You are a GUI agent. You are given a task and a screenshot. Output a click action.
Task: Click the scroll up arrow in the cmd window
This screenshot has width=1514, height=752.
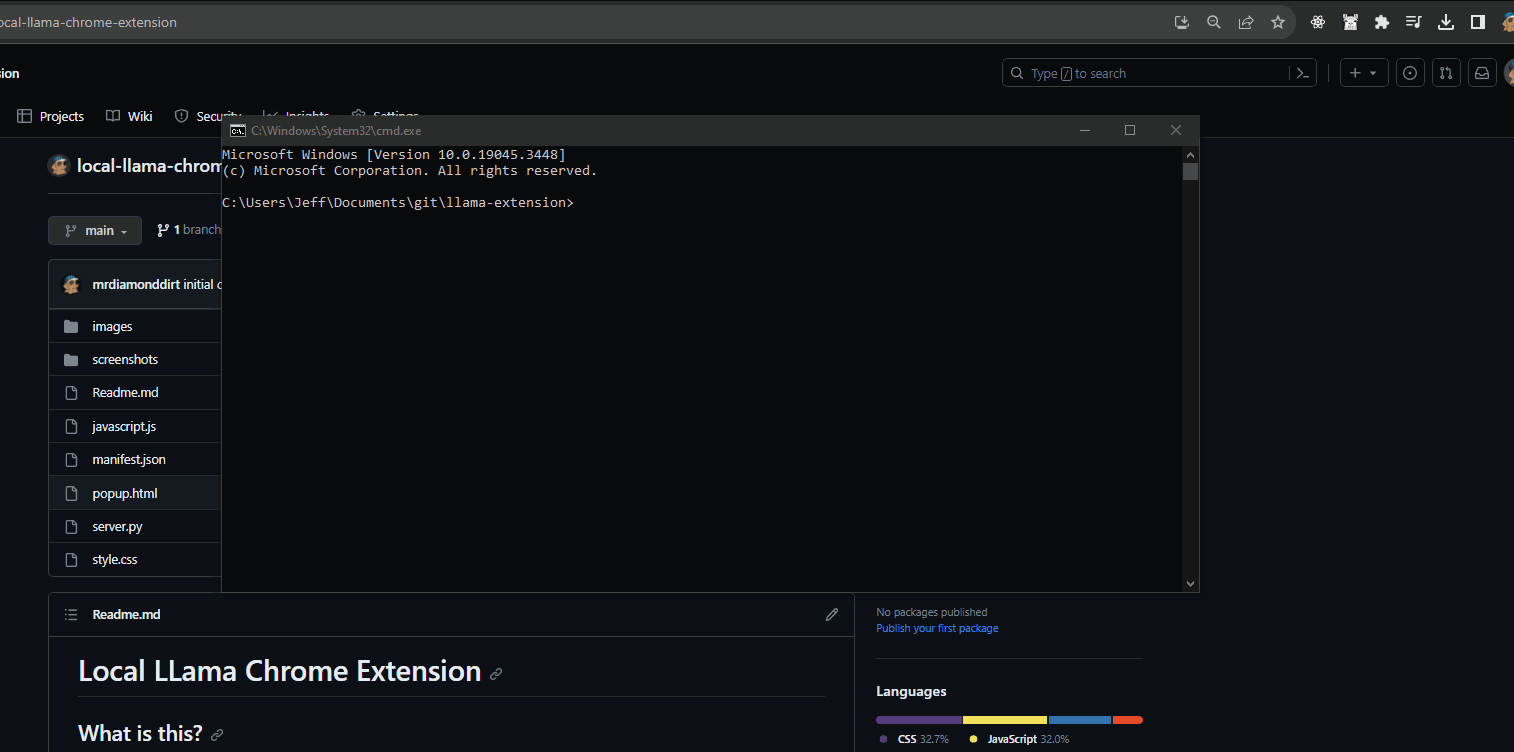click(1190, 155)
